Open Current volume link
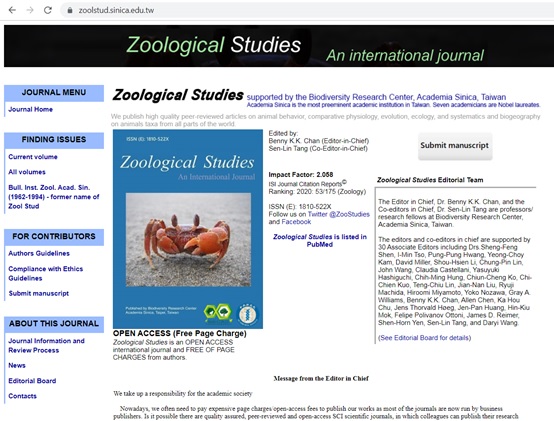The image size is (554, 421). pyautogui.click(x=33, y=157)
